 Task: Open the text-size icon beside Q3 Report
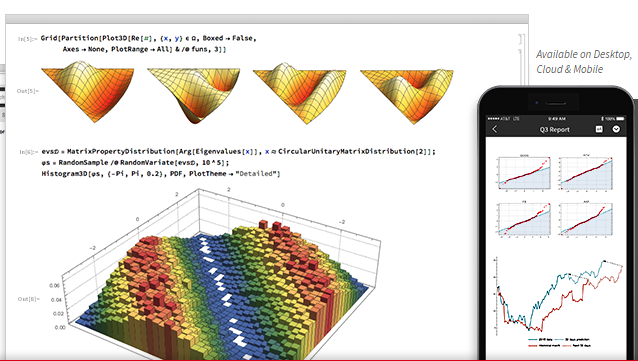click(599, 129)
